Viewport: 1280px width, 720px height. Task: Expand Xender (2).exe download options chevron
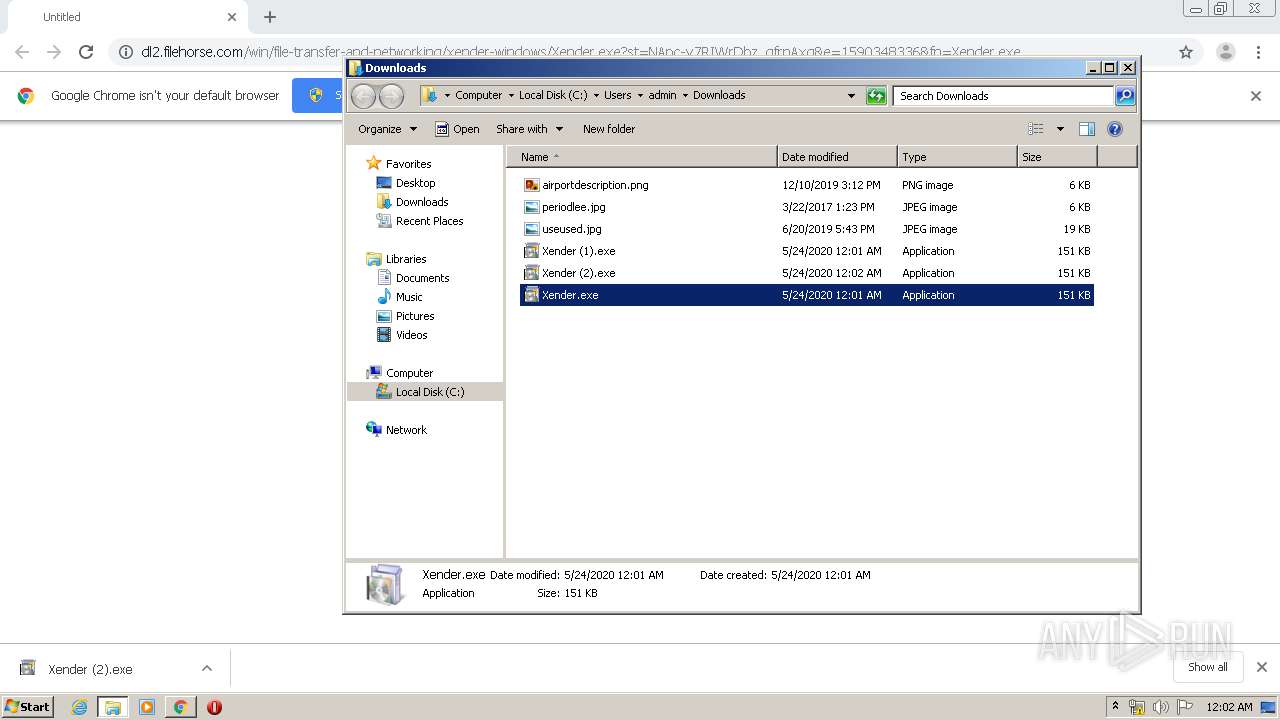(x=207, y=669)
